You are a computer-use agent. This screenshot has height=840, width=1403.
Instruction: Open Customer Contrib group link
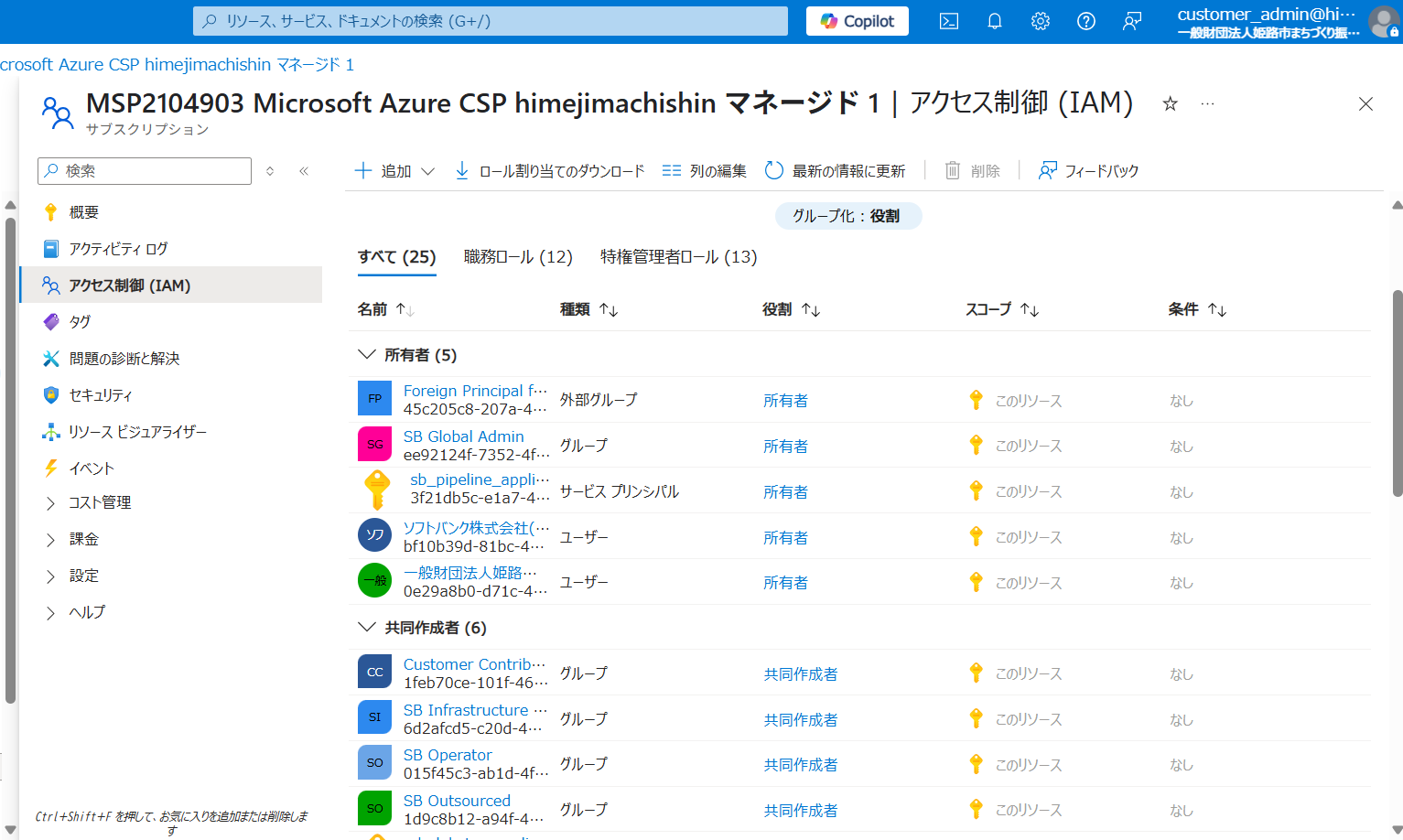474,664
